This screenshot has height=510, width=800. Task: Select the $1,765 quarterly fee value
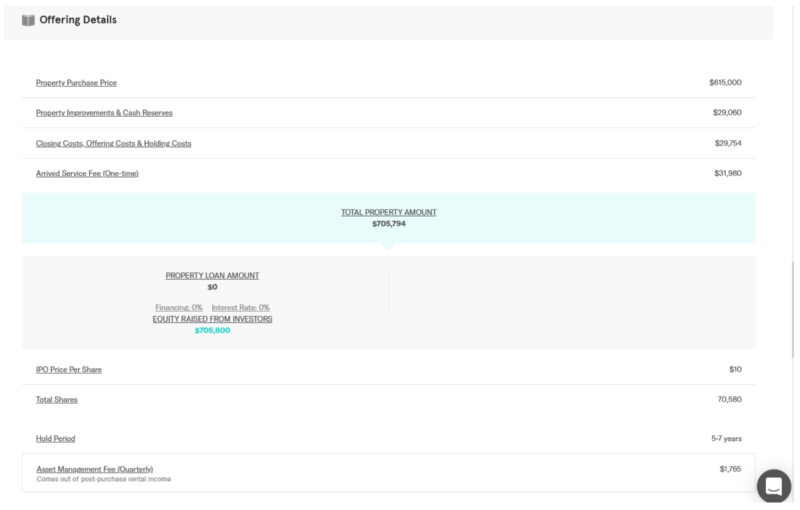tap(730, 469)
